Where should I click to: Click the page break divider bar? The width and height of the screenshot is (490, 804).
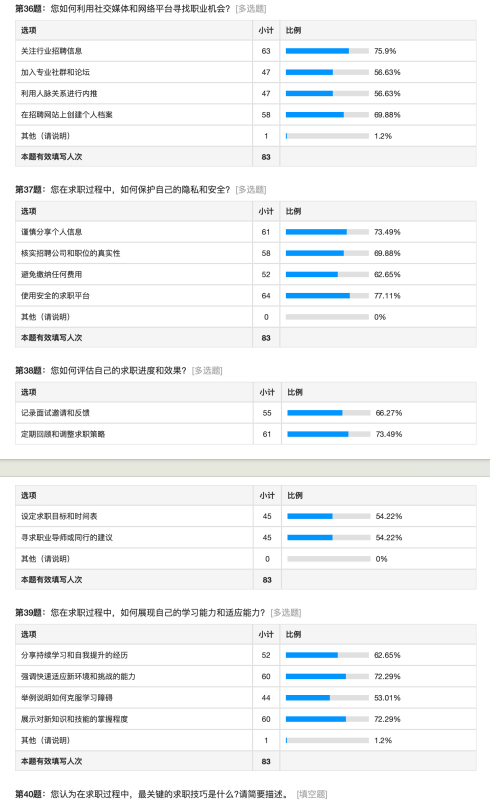[x=245, y=468]
